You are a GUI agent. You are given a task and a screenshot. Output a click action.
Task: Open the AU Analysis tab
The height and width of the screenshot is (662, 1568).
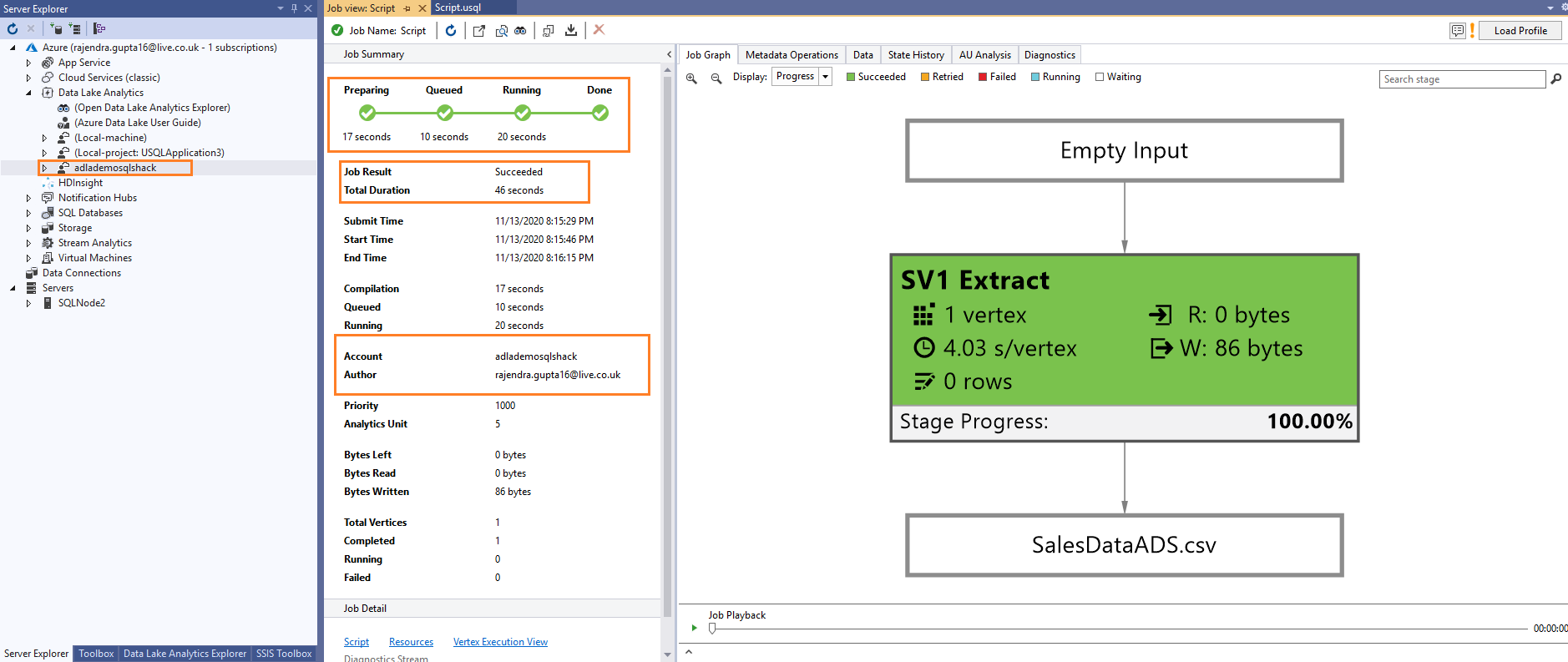click(x=985, y=55)
